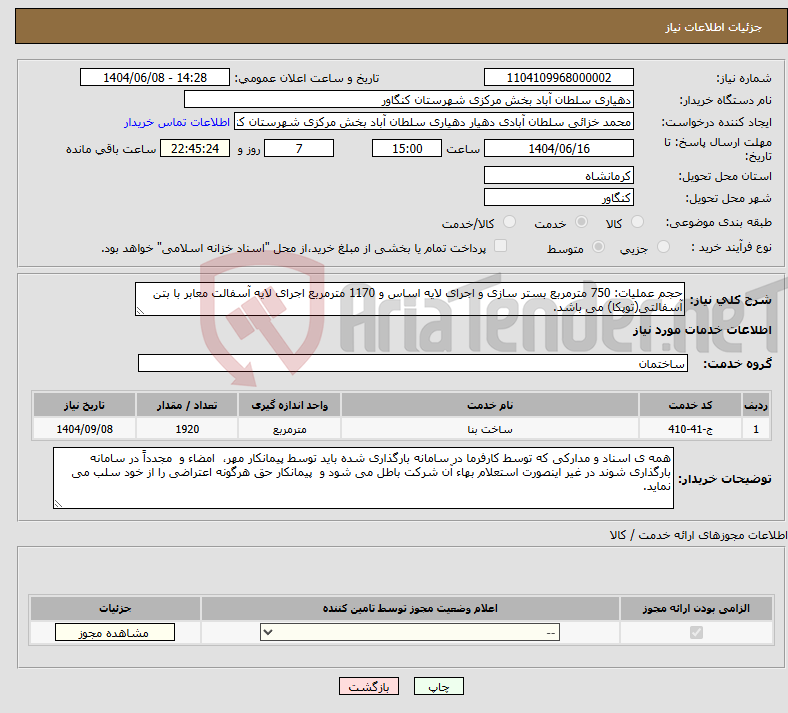Click the چاپ print button

tap(439, 686)
